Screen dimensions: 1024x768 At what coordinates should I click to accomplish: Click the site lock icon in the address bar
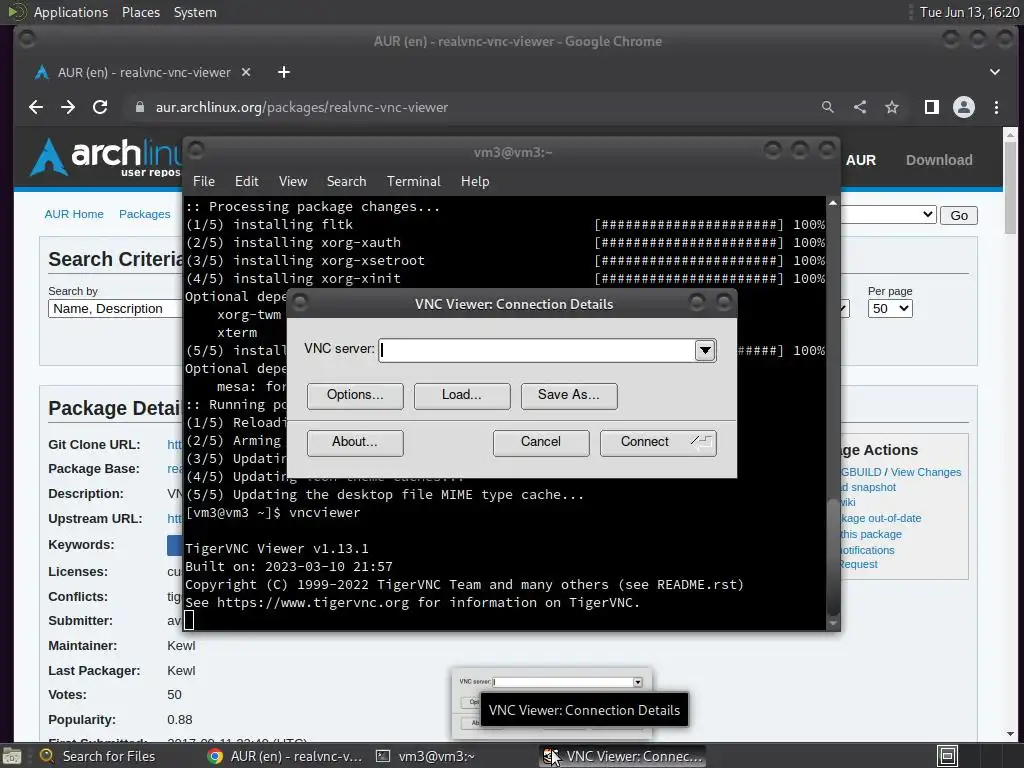point(139,107)
